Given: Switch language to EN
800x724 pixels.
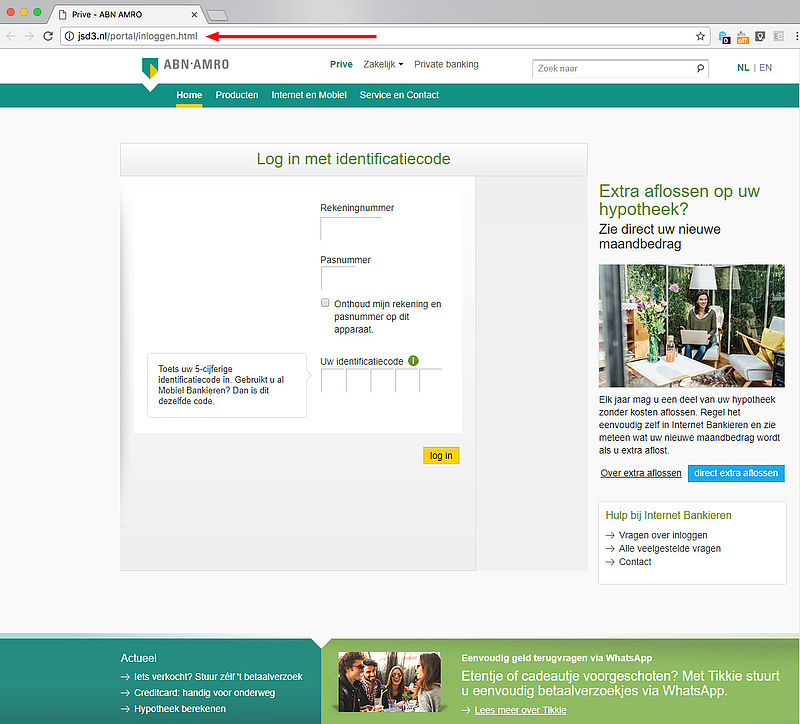Looking at the screenshot, I should 765,68.
